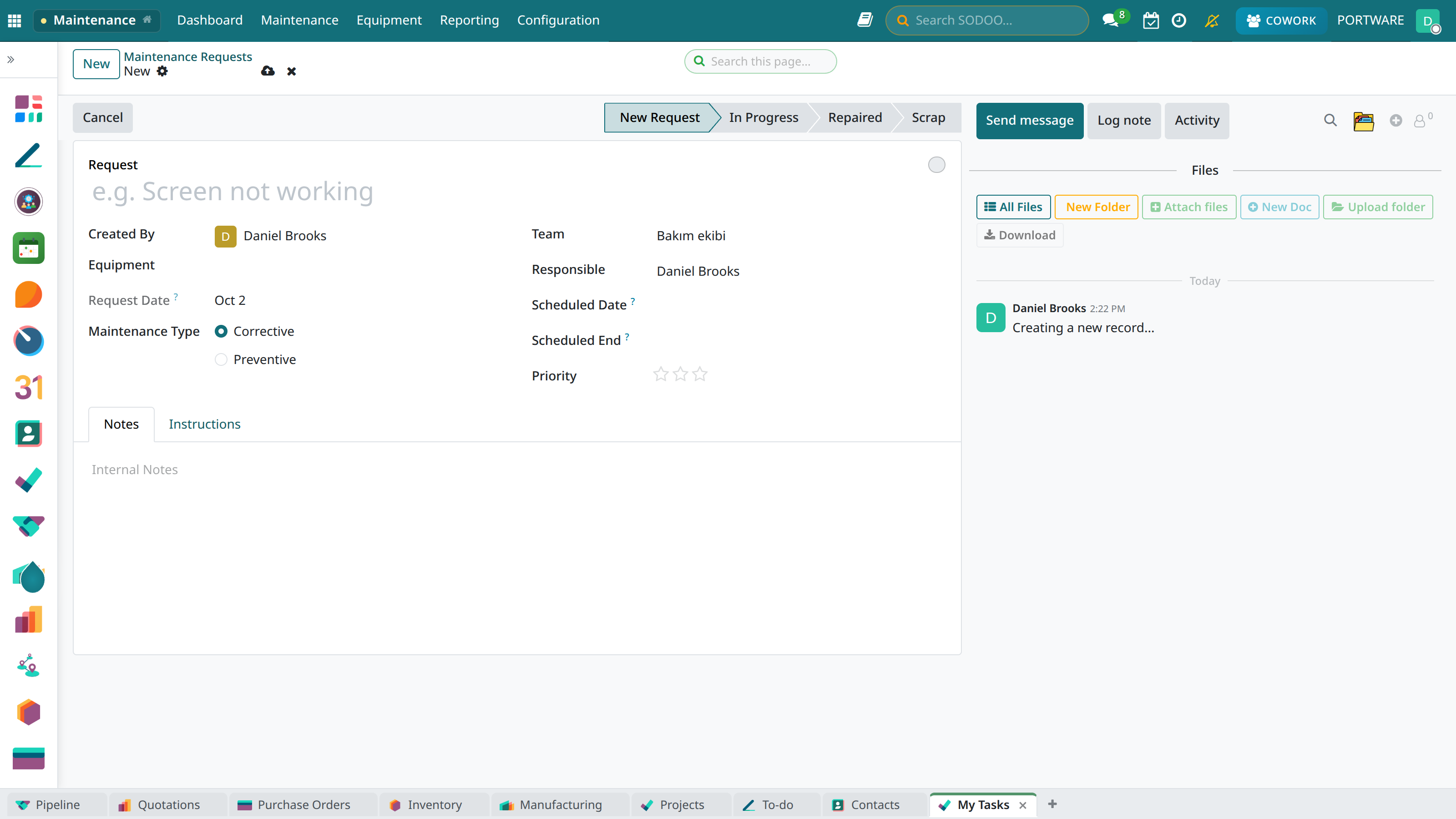
Task: Add a new bottom tab with plus
Action: tap(1052, 804)
